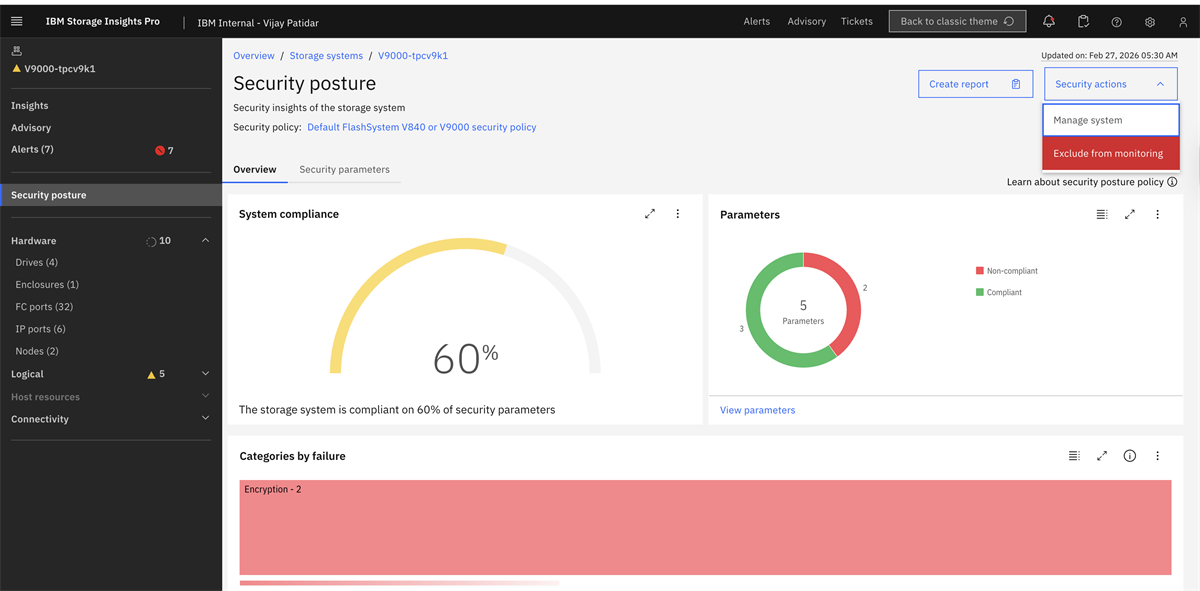1200x591 pixels.
Task: Click the loading icon beside Hardware 10
Action: [x=151, y=241]
